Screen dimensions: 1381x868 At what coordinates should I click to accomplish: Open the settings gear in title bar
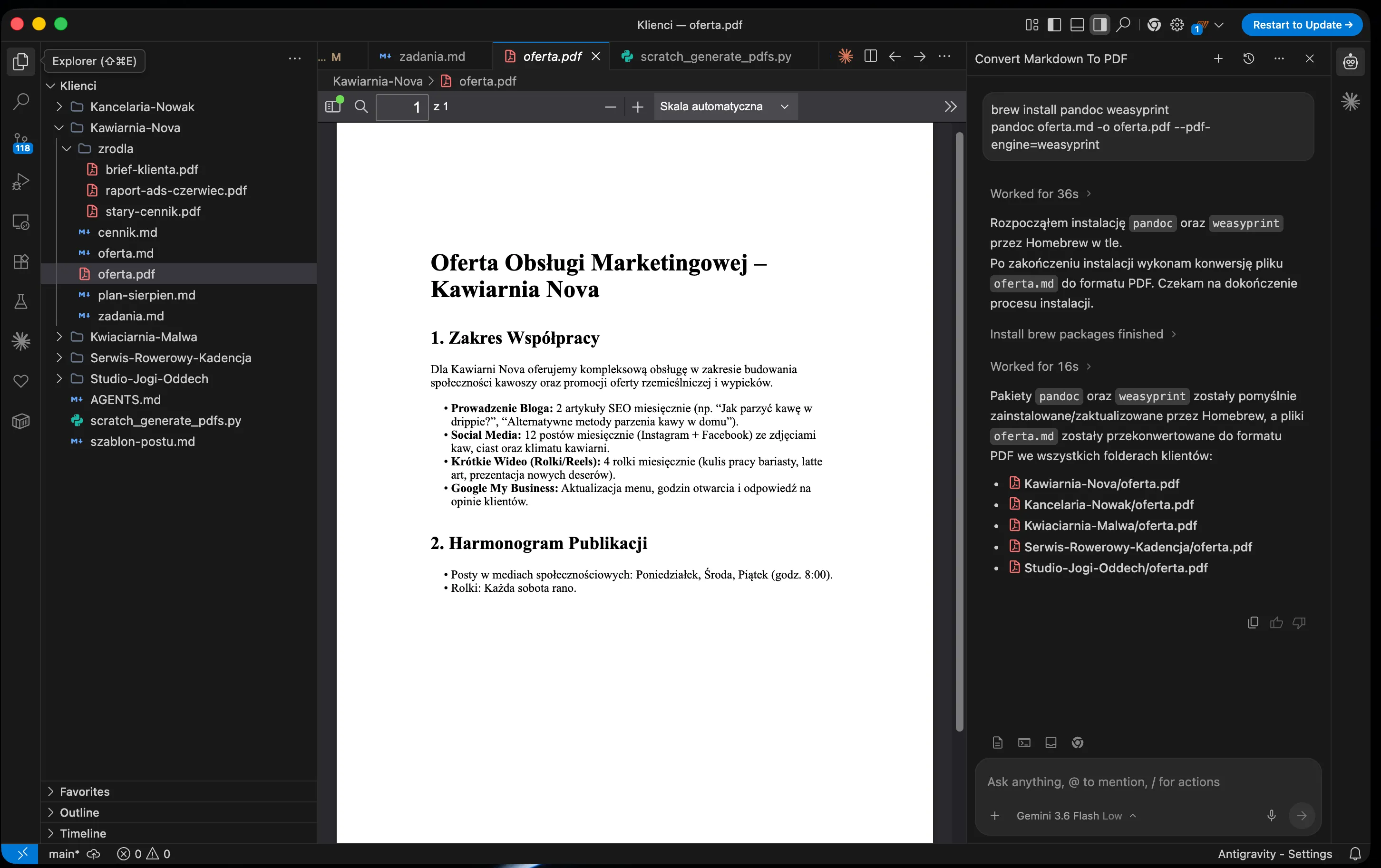point(1177,25)
